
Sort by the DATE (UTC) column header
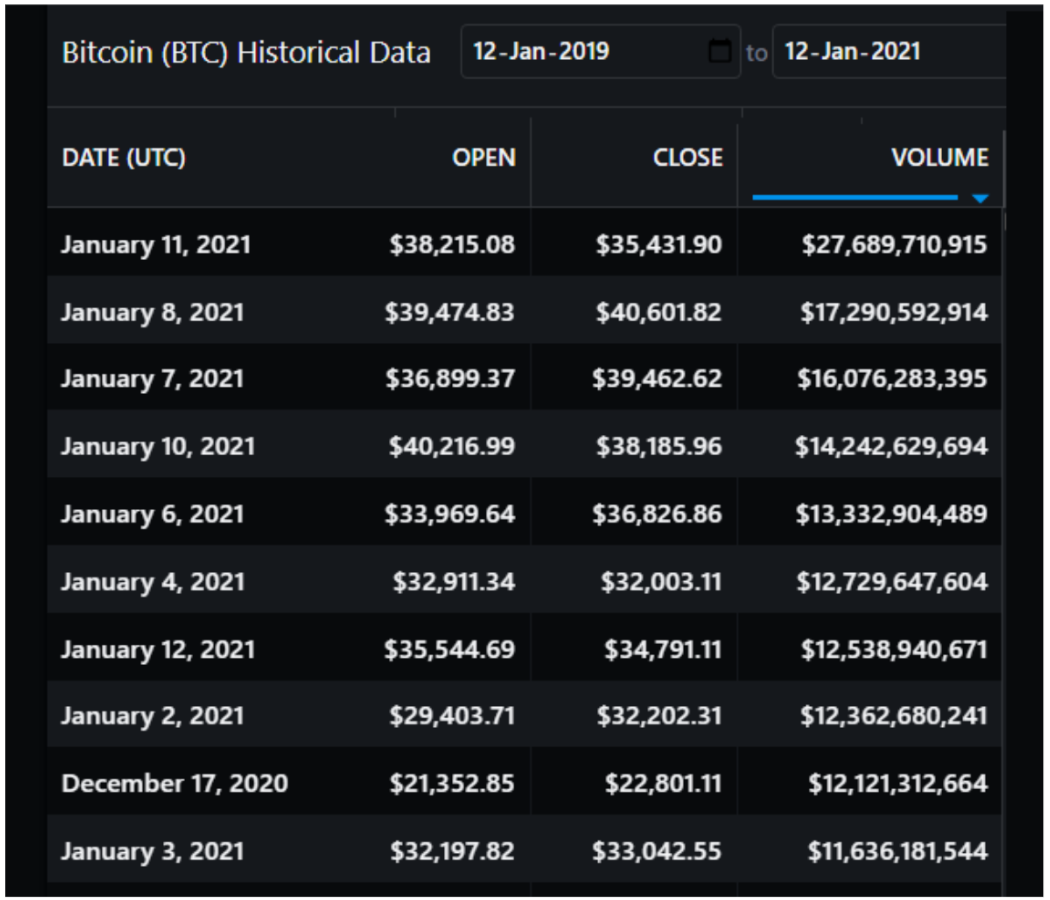pyautogui.click(x=124, y=157)
